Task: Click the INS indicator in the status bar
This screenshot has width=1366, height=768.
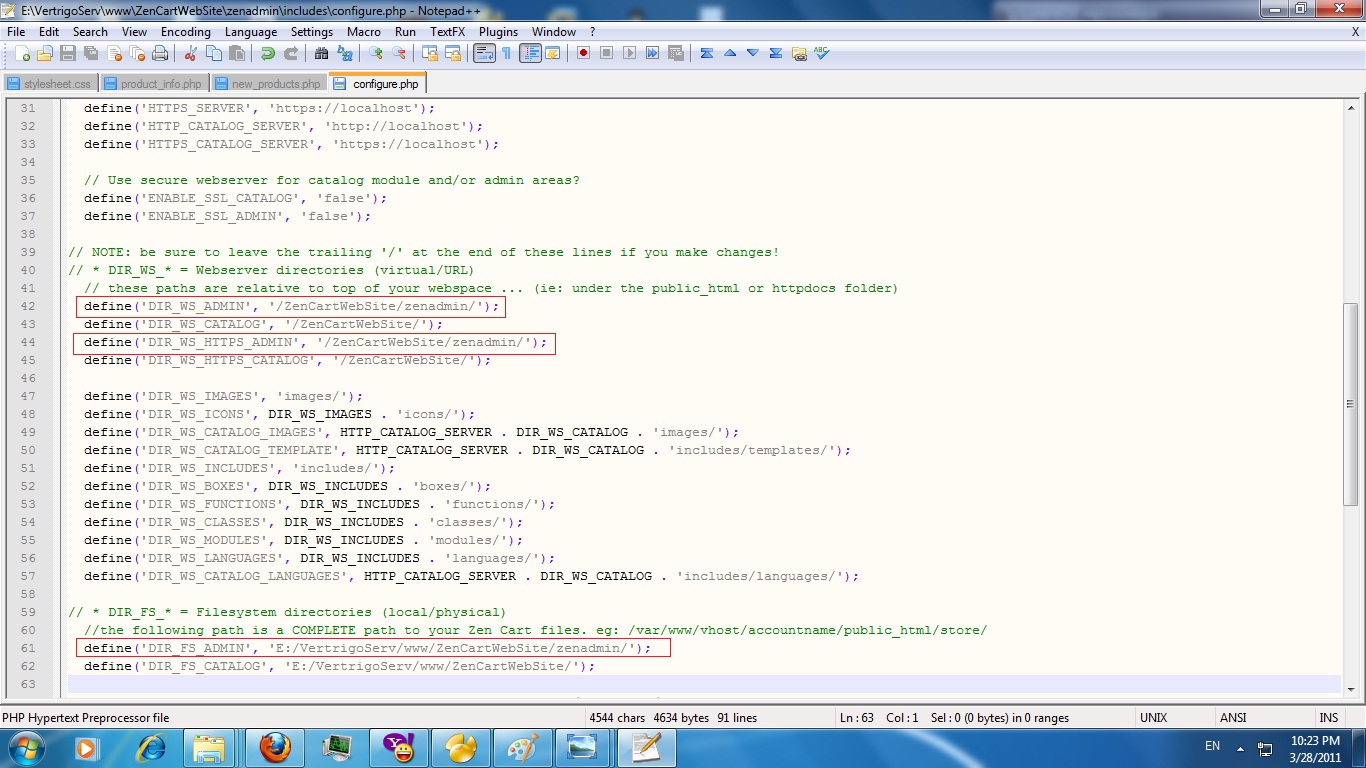Action: pos(1329,718)
